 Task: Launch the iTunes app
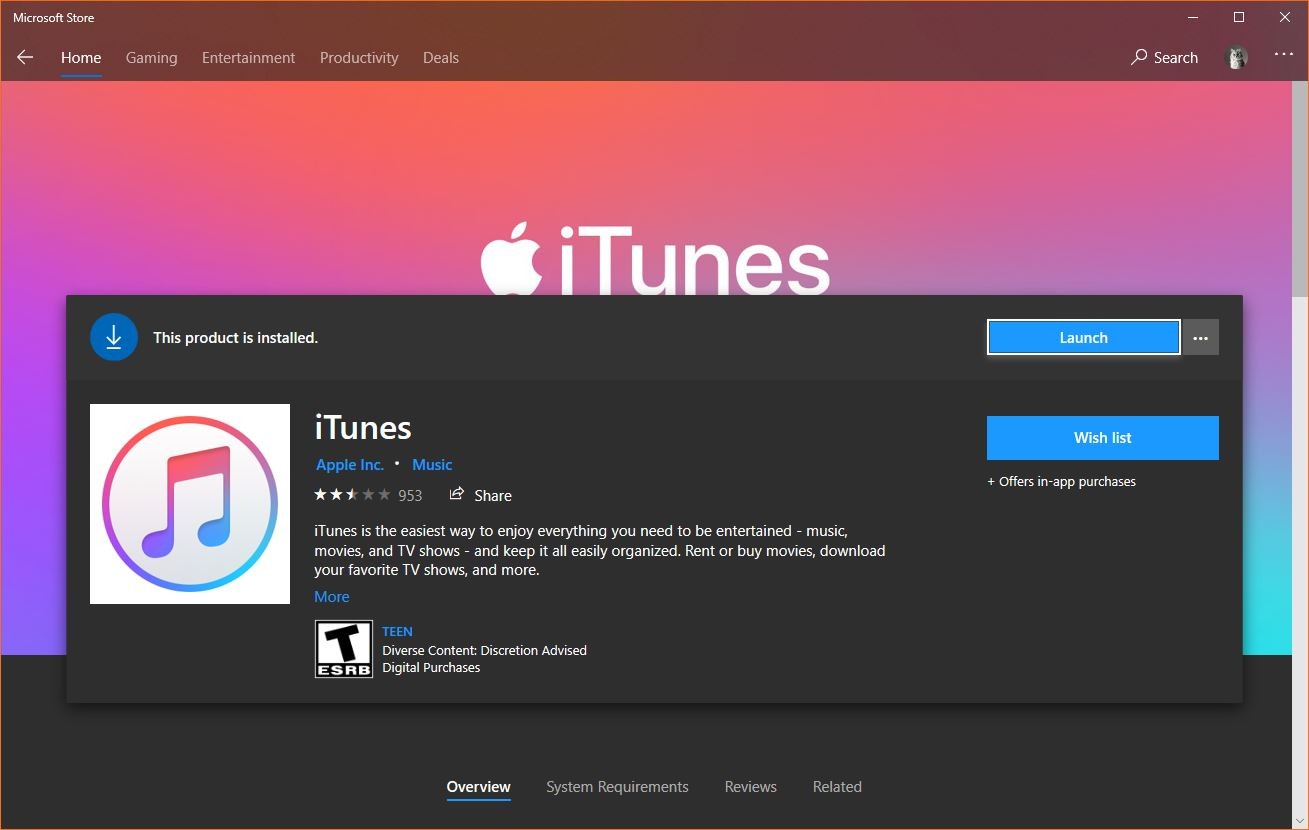[x=1084, y=338]
